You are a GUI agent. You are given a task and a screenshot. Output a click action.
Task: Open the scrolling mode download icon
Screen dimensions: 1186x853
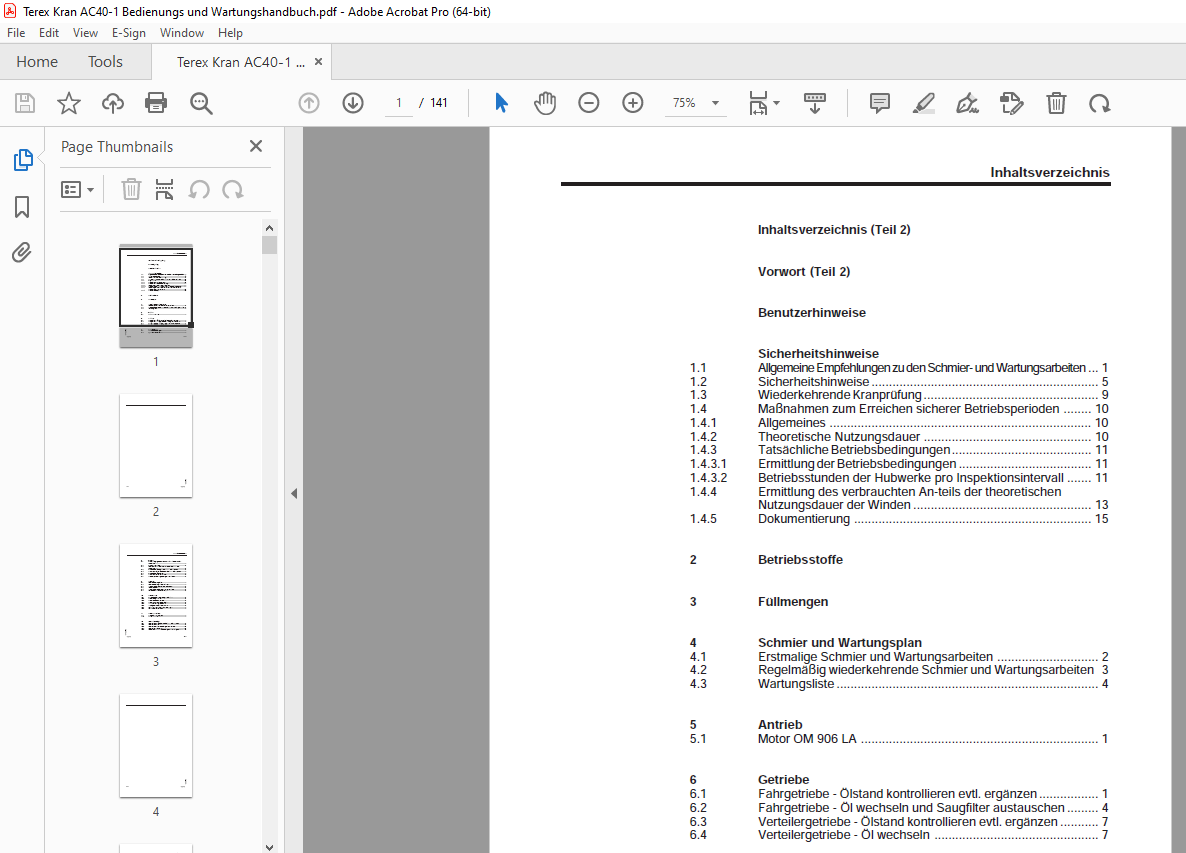(x=815, y=103)
